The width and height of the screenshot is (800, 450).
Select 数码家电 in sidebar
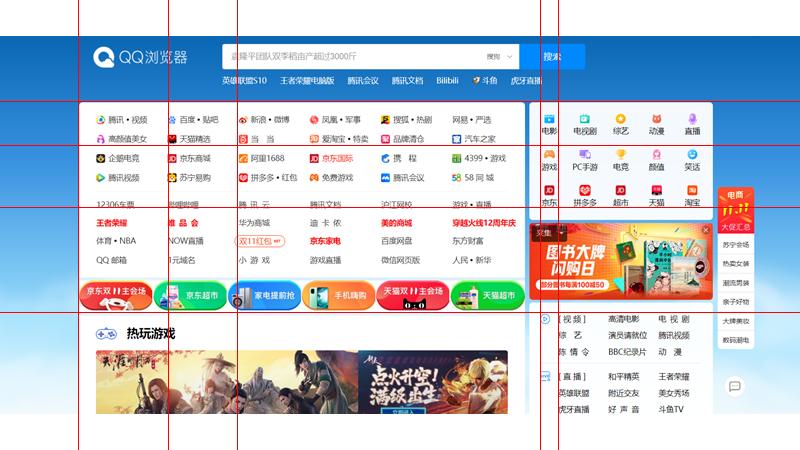click(736, 340)
